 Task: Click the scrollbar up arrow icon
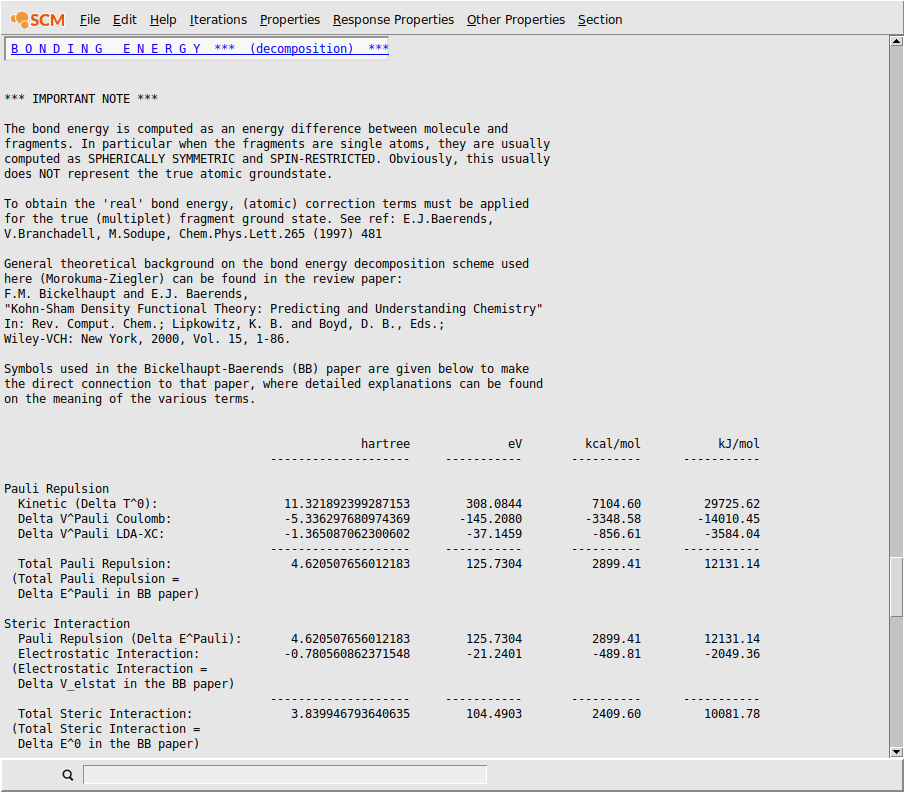tap(896, 41)
